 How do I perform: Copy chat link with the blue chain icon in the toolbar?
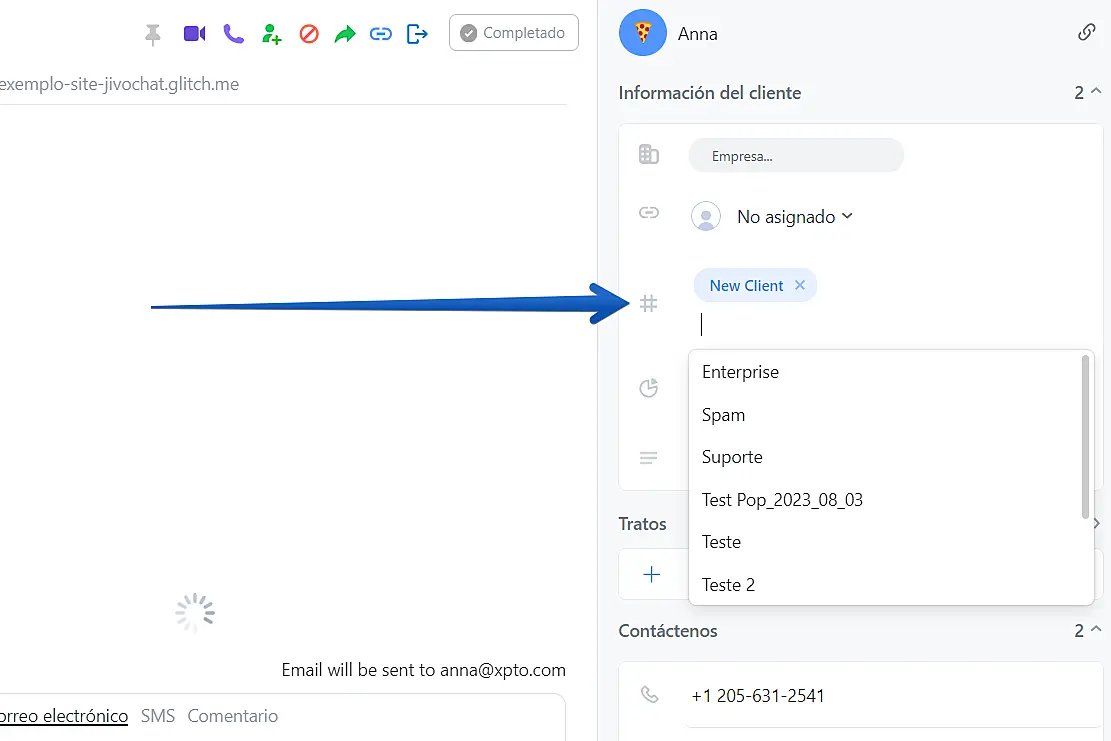380,34
